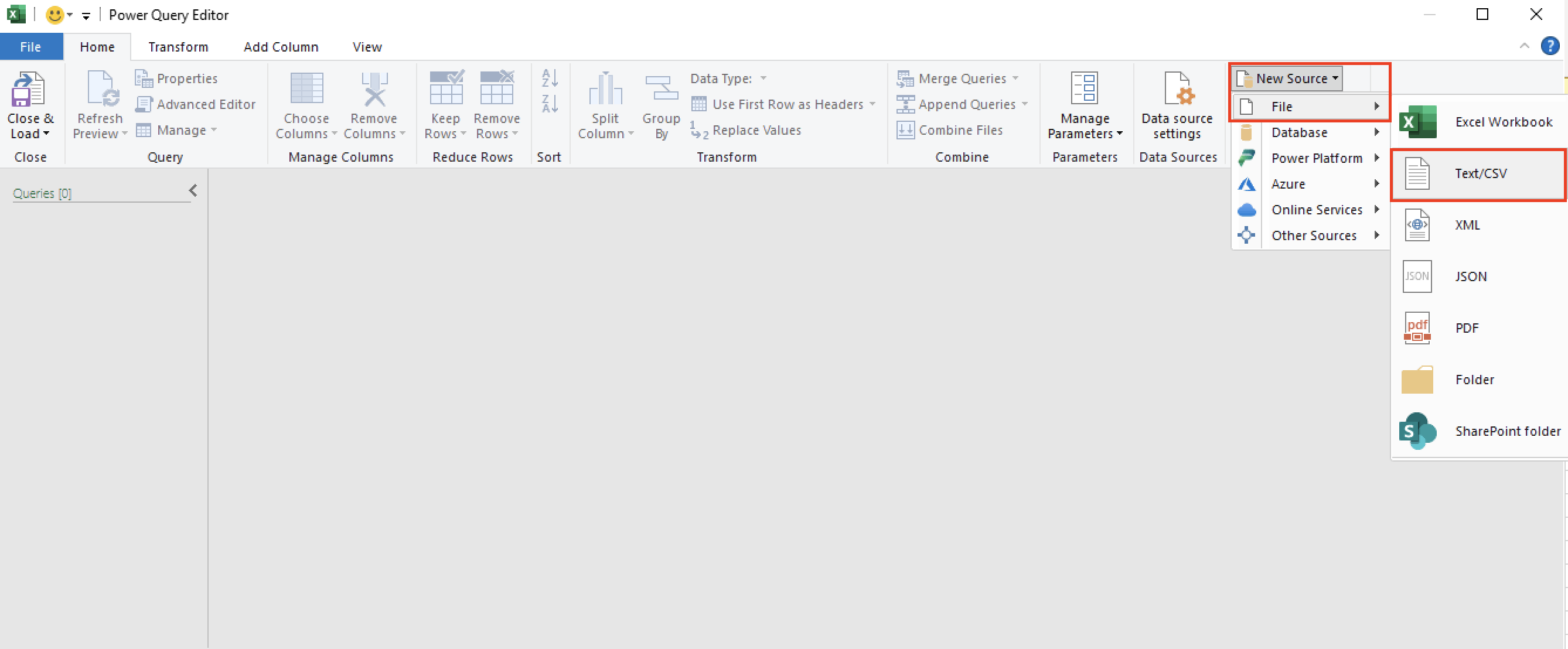Image resolution: width=1568 pixels, height=649 pixels.
Task: Open the Online Services submenu
Action: click(x=1310, y=210)
